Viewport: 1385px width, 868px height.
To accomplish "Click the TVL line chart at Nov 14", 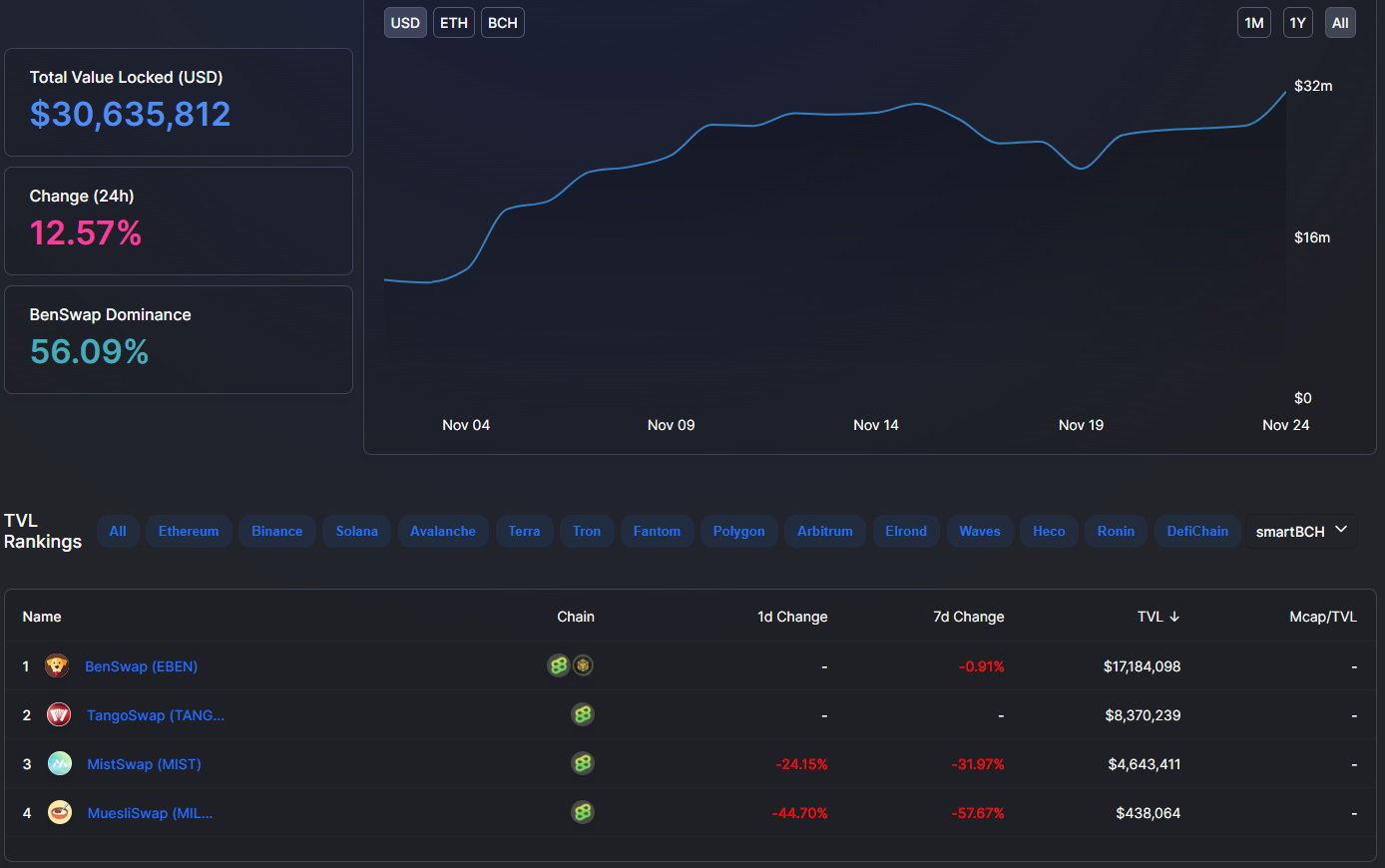I will click(876, 113).
